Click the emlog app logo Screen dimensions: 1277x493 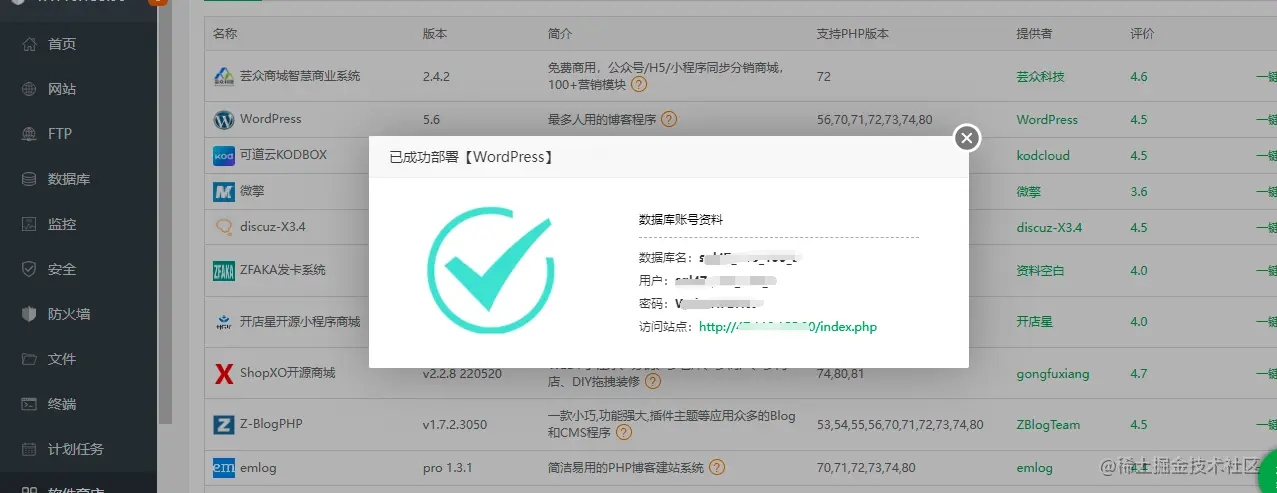[x=224, y=467]
